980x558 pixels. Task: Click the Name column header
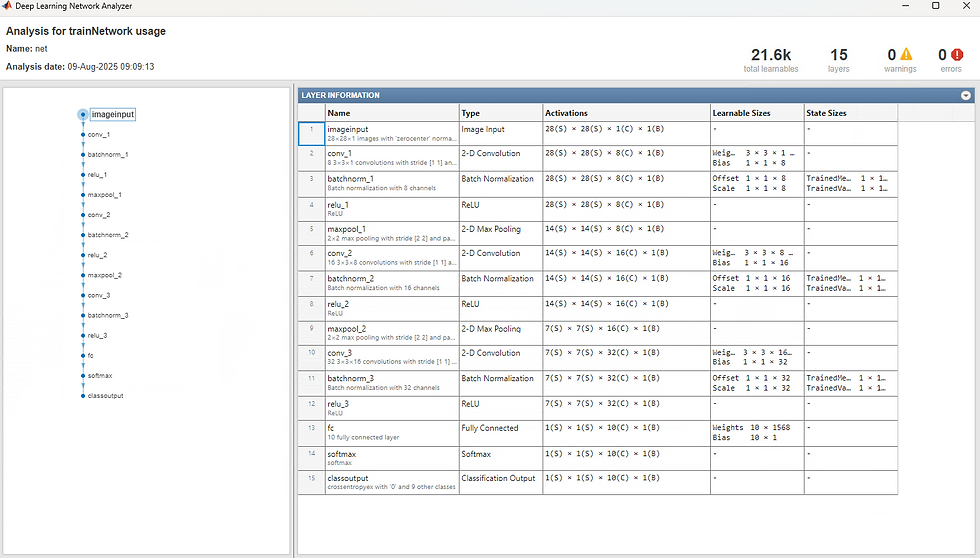pos(392,113)
